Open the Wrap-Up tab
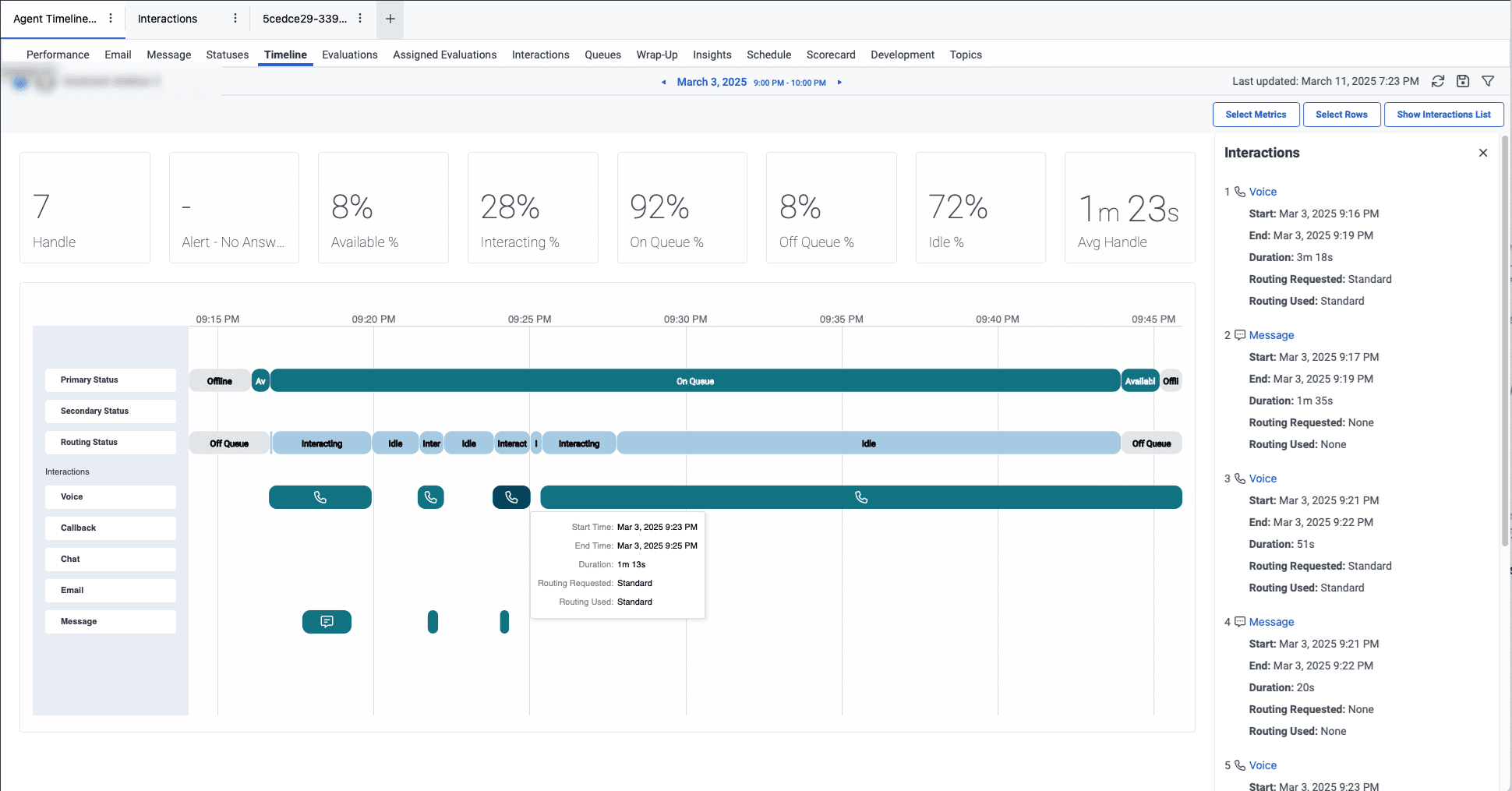 [x=656, y=55]
